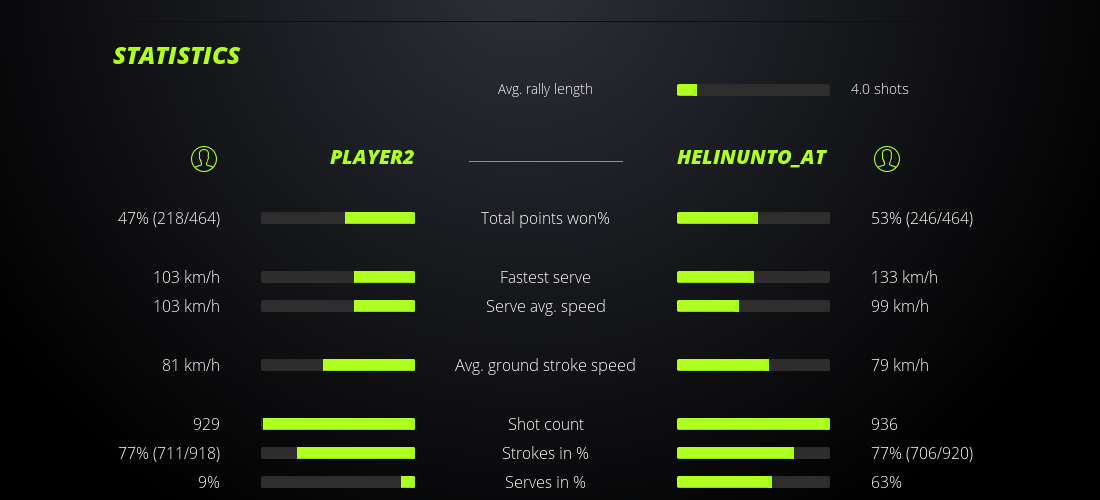Viewport: 1100px width, 500px height.
Task: Click the STATISTICS heading
Action: 177,56
